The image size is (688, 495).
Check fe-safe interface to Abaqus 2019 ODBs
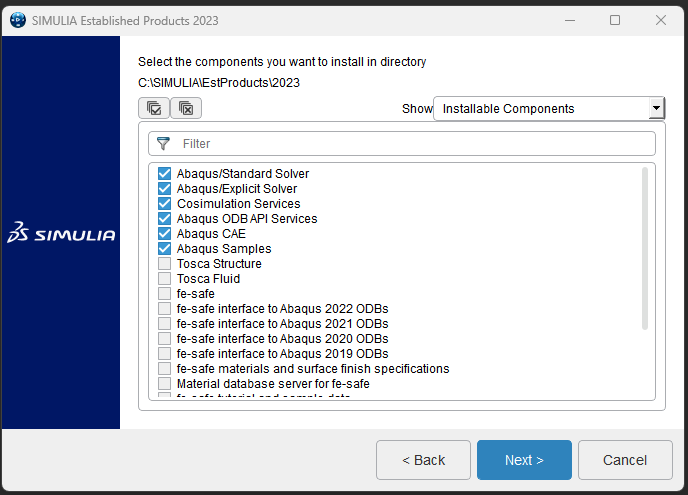(x=165, y=353)
